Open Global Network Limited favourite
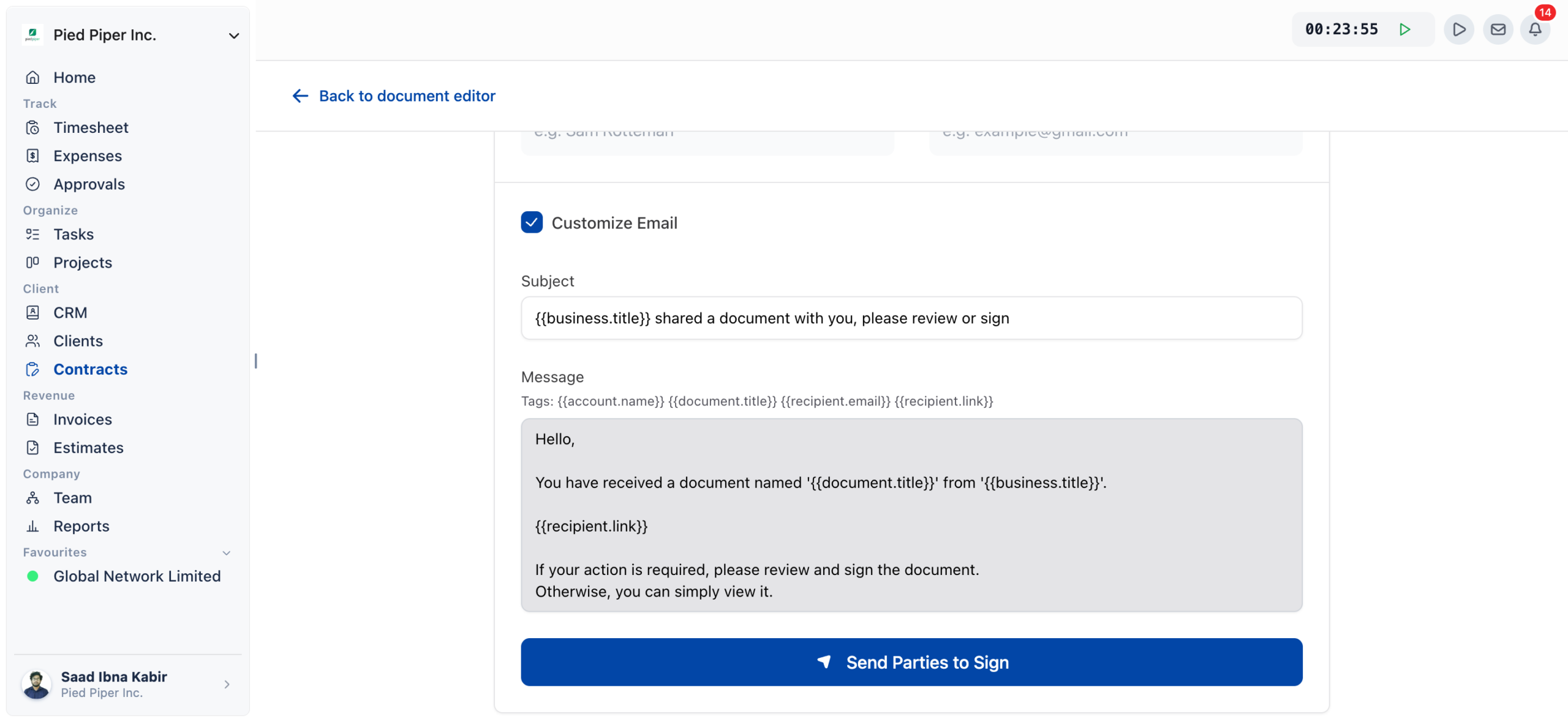This screenshot has height=722, width=1568. pos(137,576)
